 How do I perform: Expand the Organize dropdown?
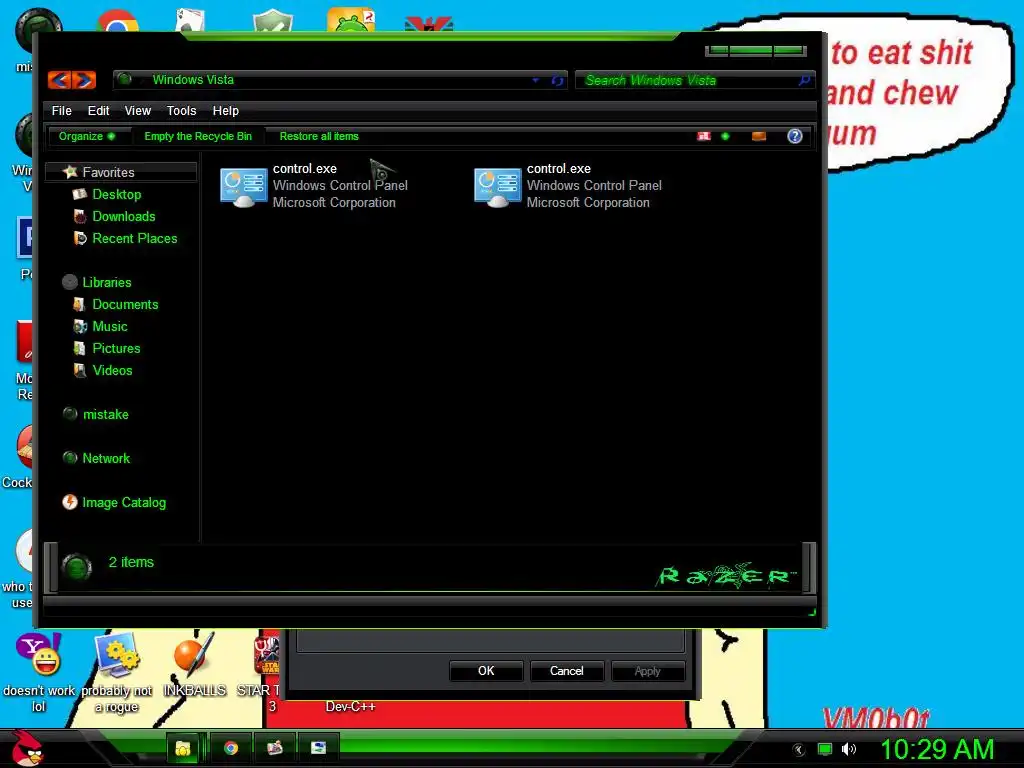pyautogui.click(x=87, y=136)
